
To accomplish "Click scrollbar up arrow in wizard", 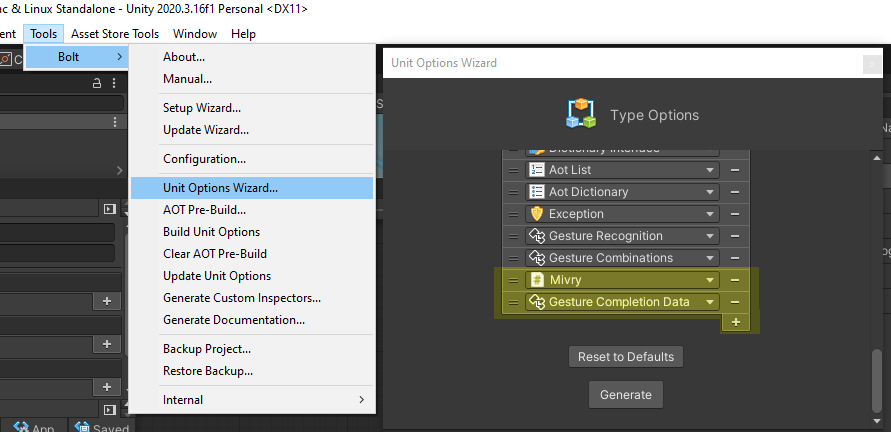I will pos(878,157).
